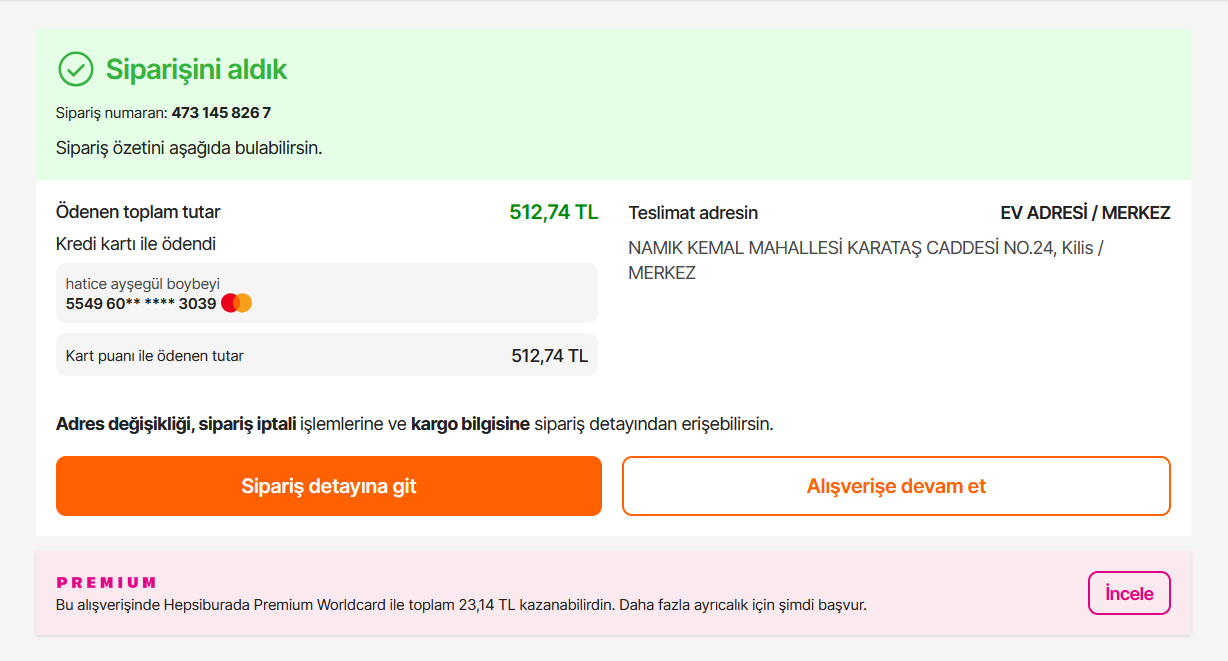1228x661 pixels.
Task: Go to order details via Sipariş detayına git
Action: 329,486
